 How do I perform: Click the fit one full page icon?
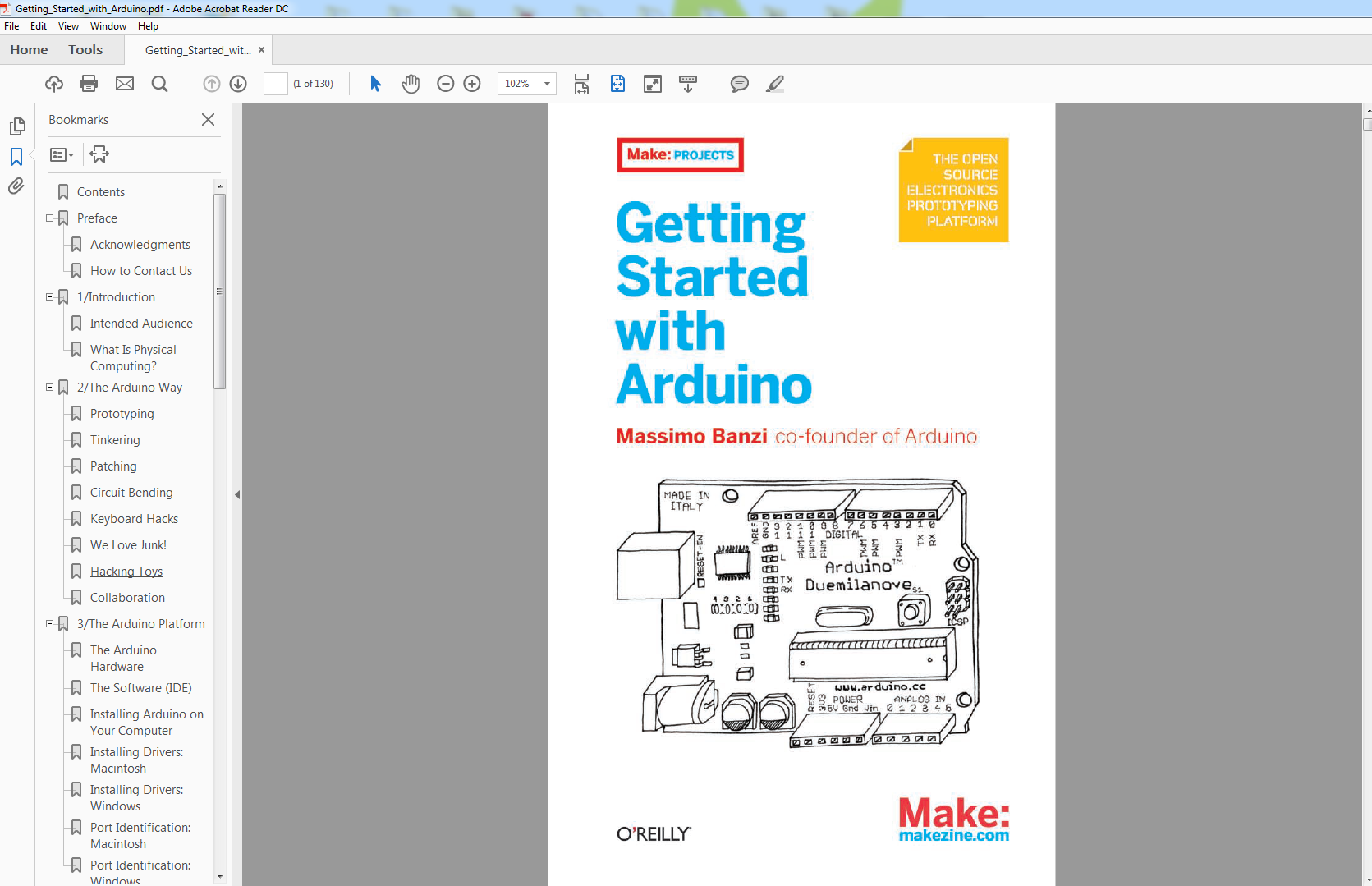(x=617, y=84)
